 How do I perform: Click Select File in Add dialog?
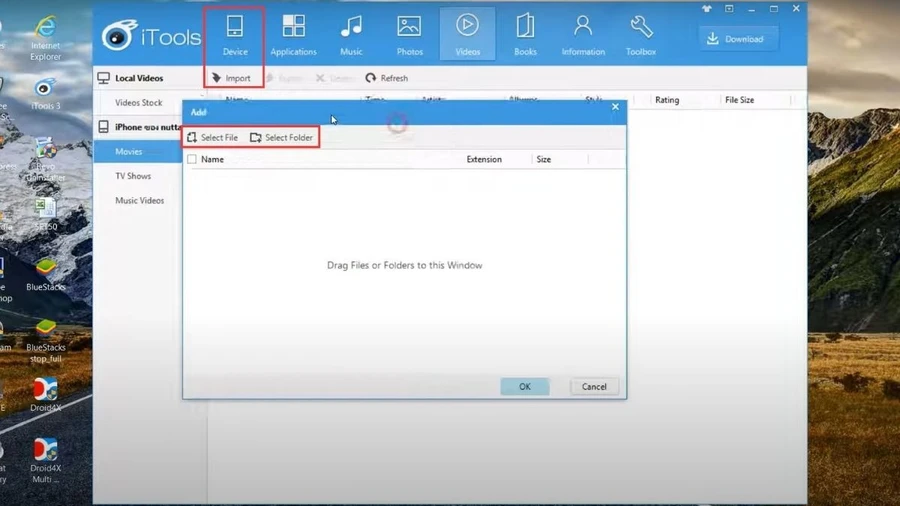click(212, 138)
